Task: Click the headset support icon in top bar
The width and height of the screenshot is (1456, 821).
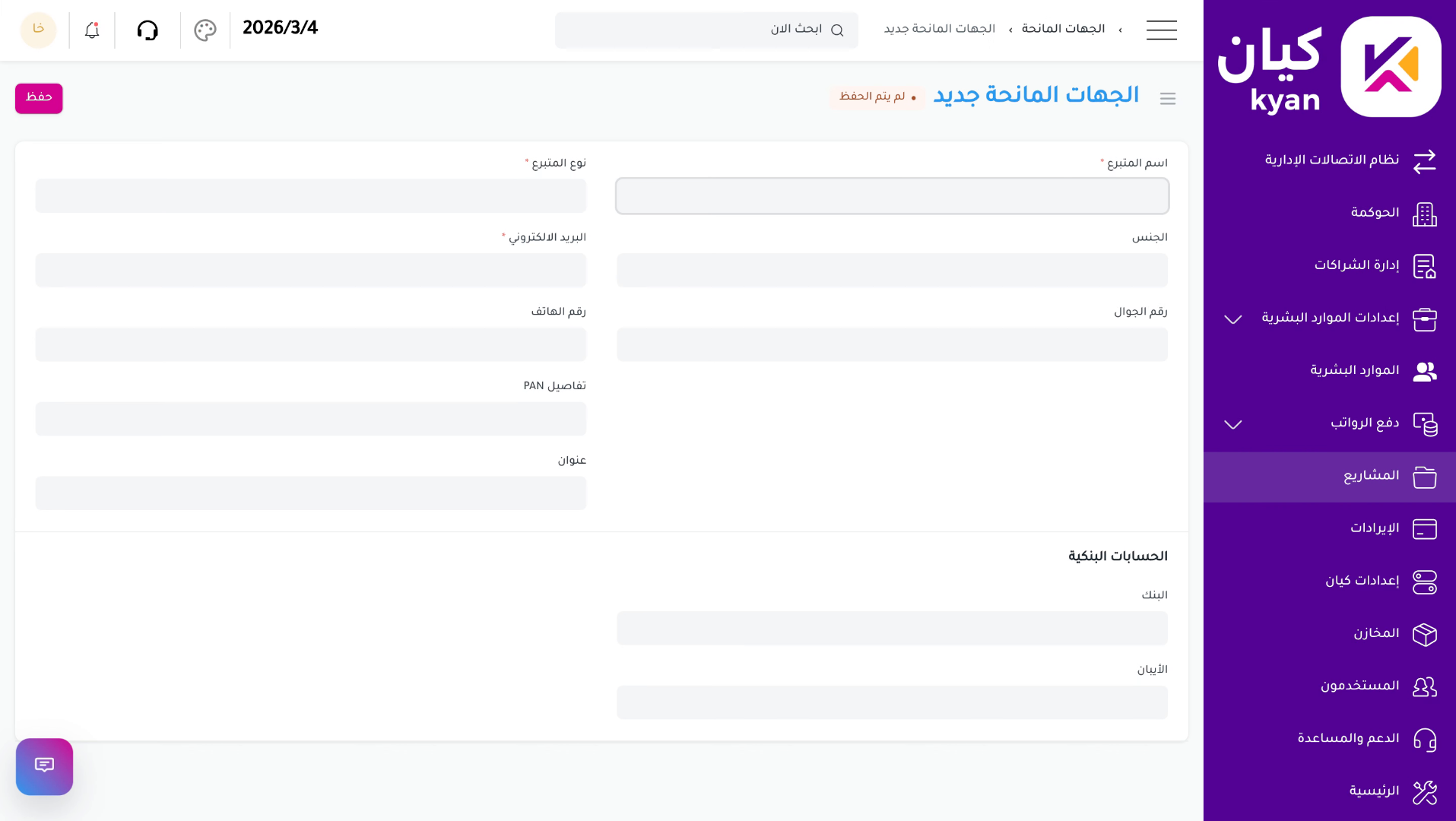Action: [x=148, y=30]
